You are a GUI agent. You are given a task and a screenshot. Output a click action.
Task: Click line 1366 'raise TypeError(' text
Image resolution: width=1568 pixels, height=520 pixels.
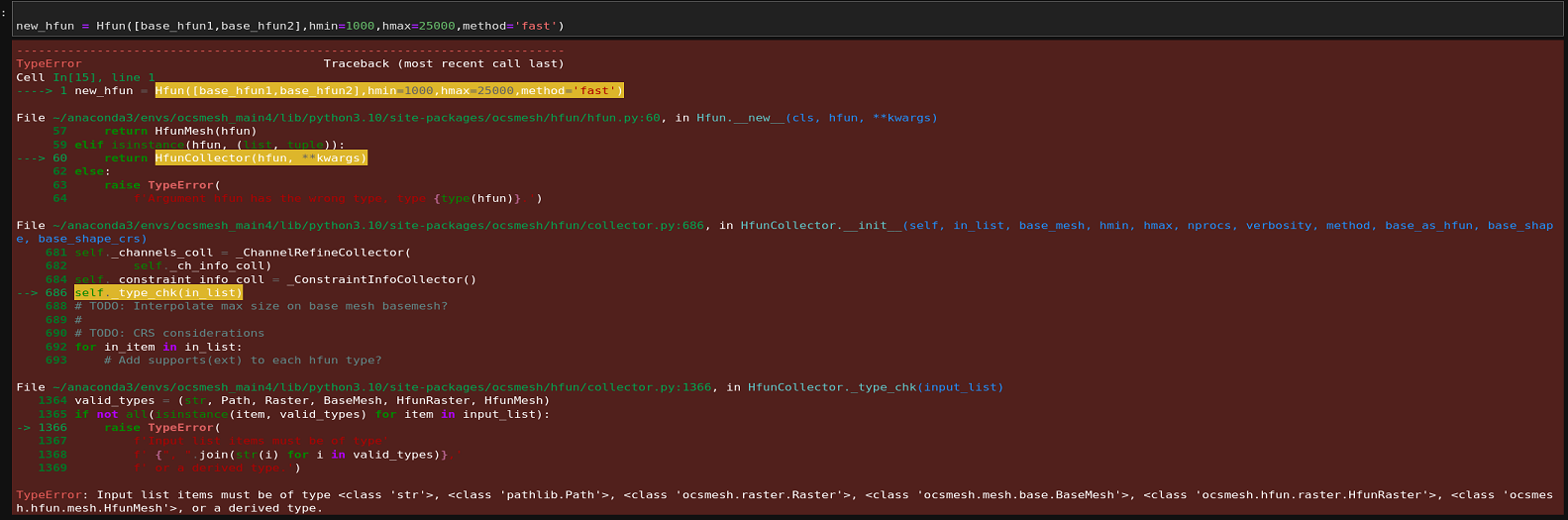click(x=162, y=428)
